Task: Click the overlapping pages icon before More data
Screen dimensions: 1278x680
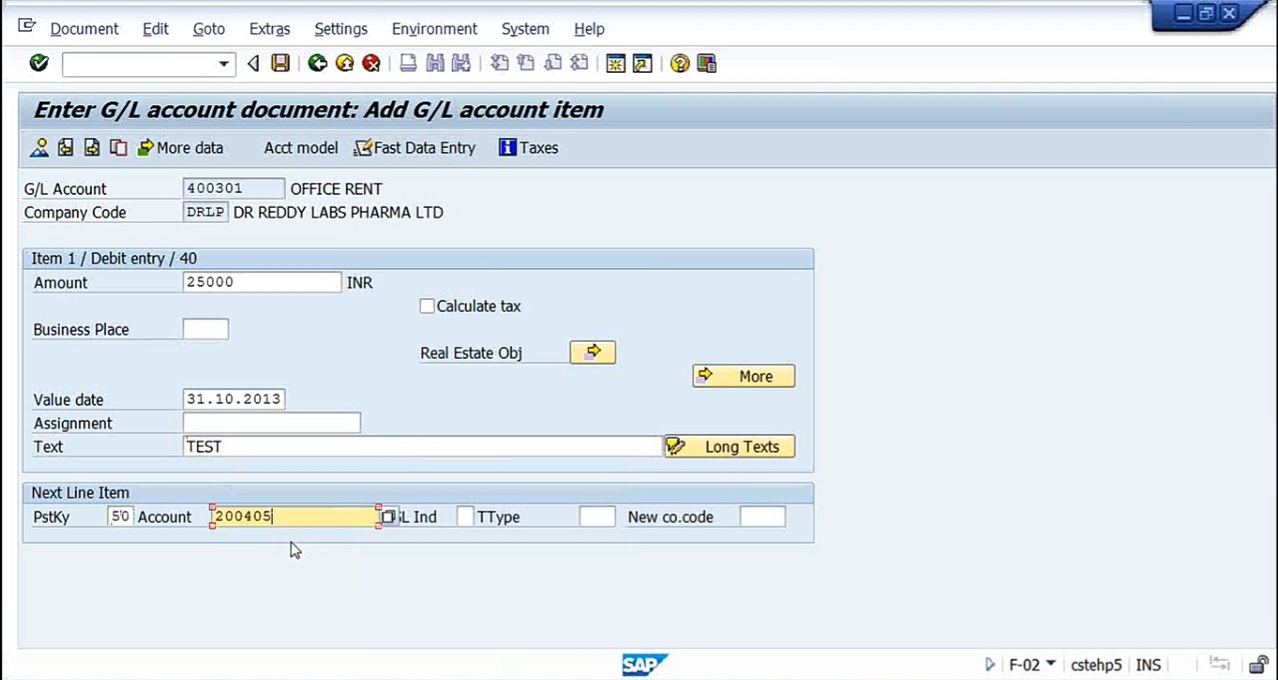Action: point(118,148)
